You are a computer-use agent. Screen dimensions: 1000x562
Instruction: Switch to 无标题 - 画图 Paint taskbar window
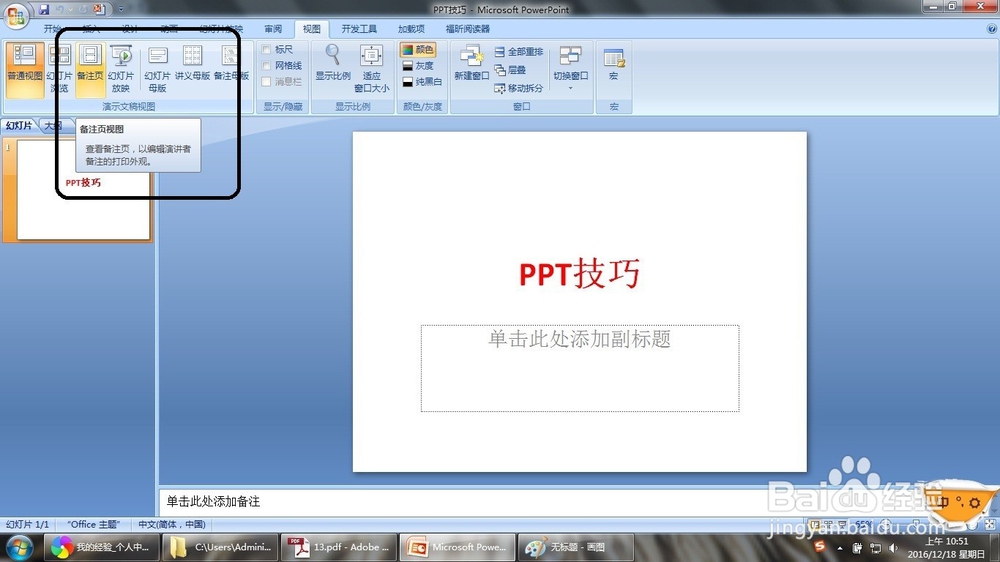(x=577, y=547)
